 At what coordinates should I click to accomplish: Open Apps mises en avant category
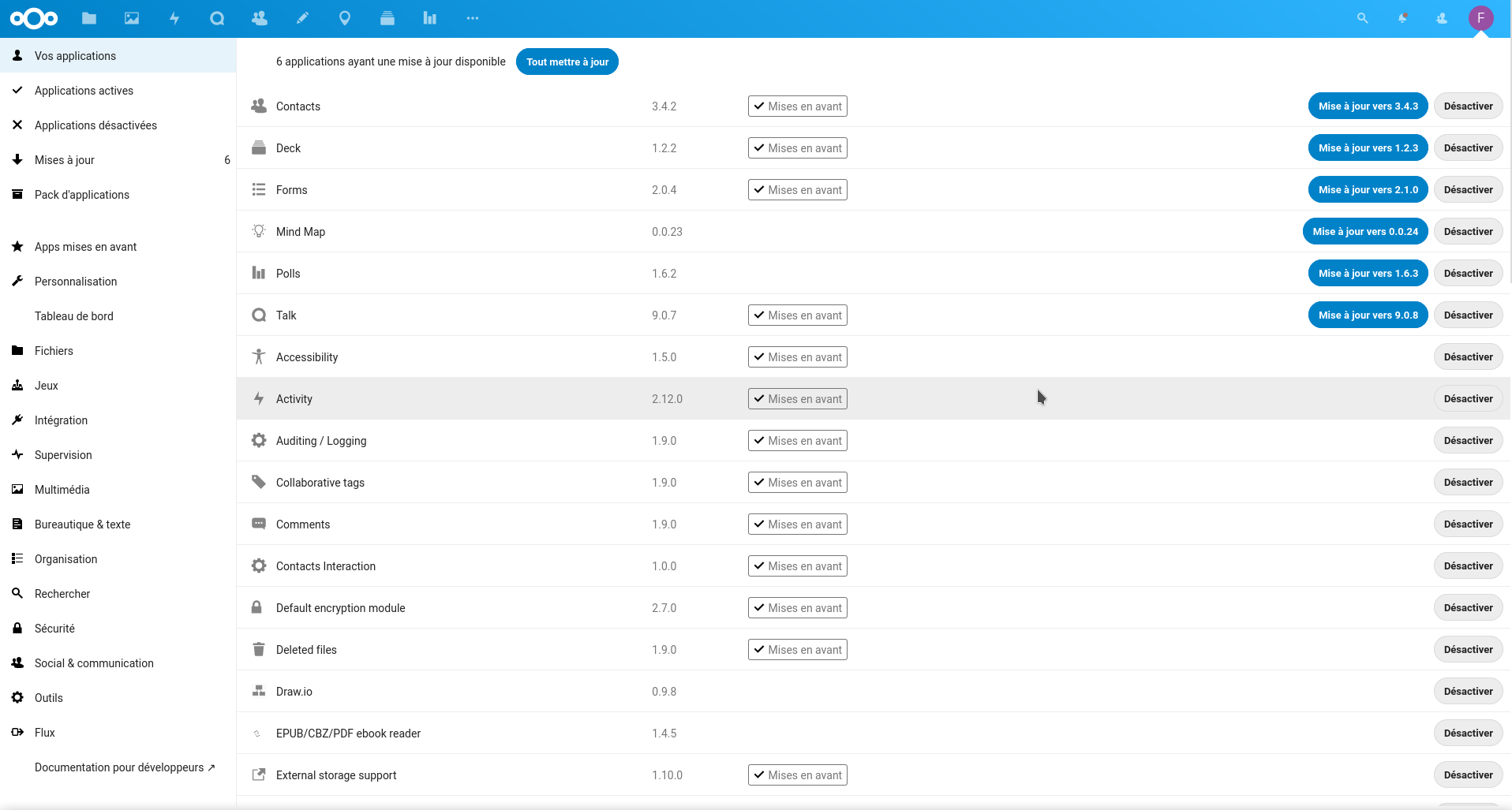click(118, 247)
